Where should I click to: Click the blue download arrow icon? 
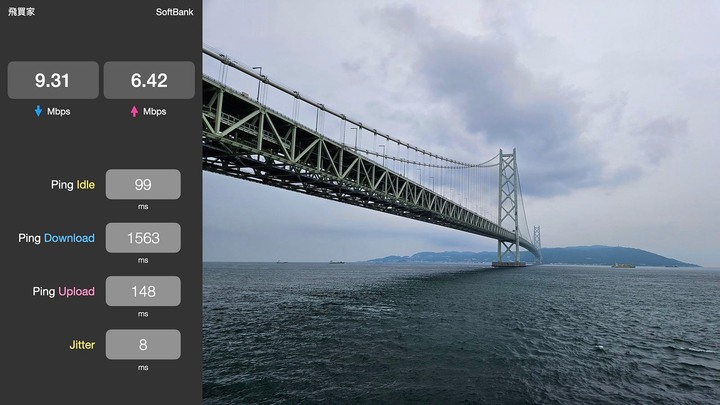click(x=38, y=111)
